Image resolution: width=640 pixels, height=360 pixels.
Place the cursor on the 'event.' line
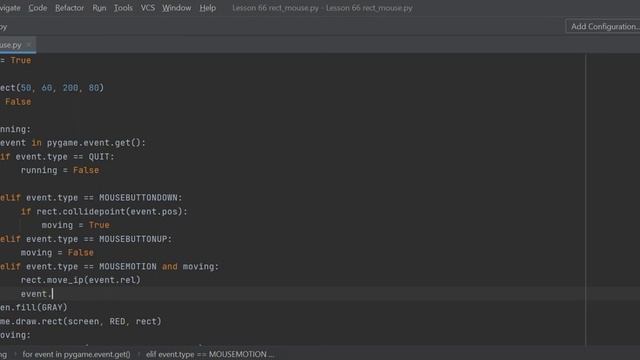click(x=37, y=293)
